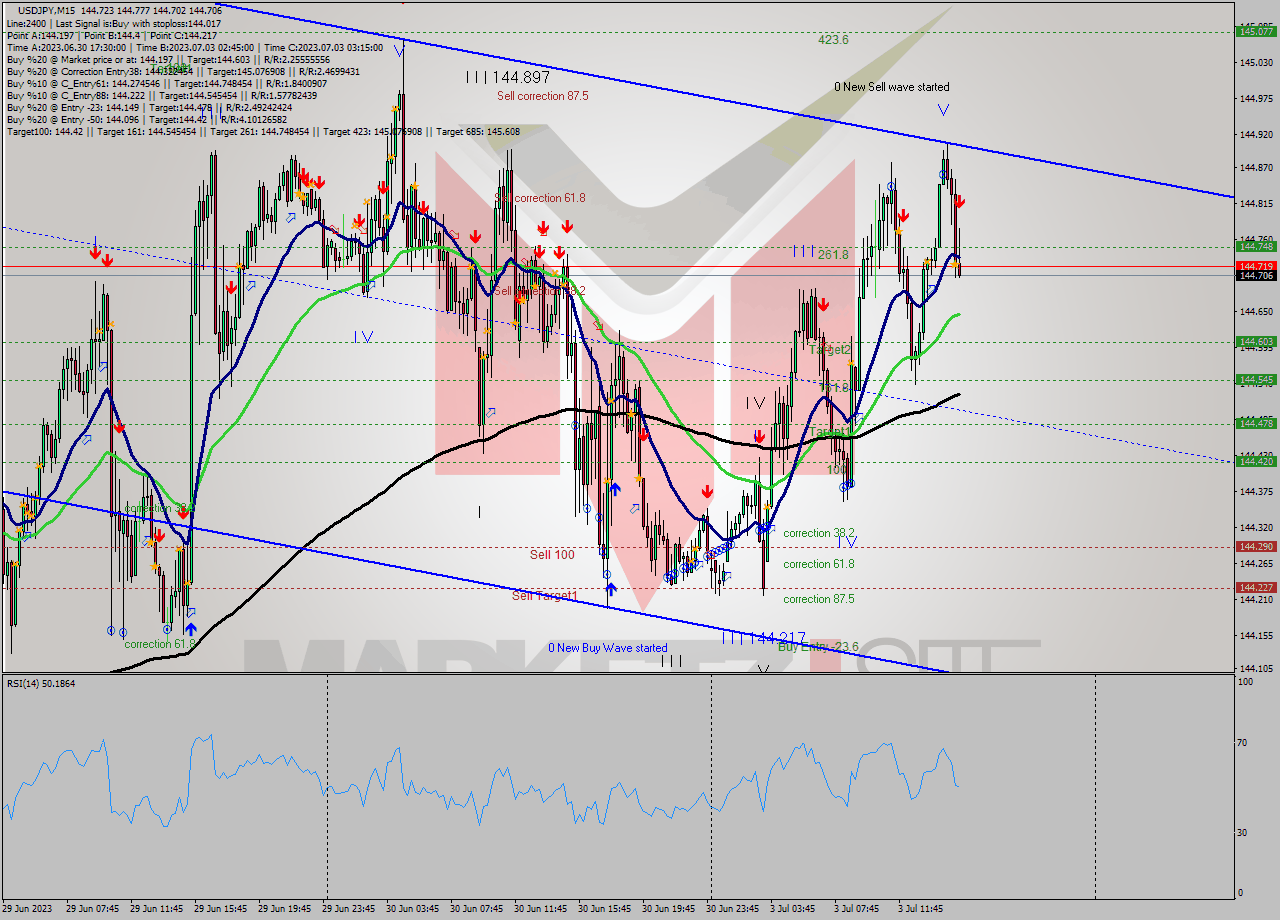Click the RSI scale value 70
The width and height of the screenshot is (1280, 920).
point(1243,742)
